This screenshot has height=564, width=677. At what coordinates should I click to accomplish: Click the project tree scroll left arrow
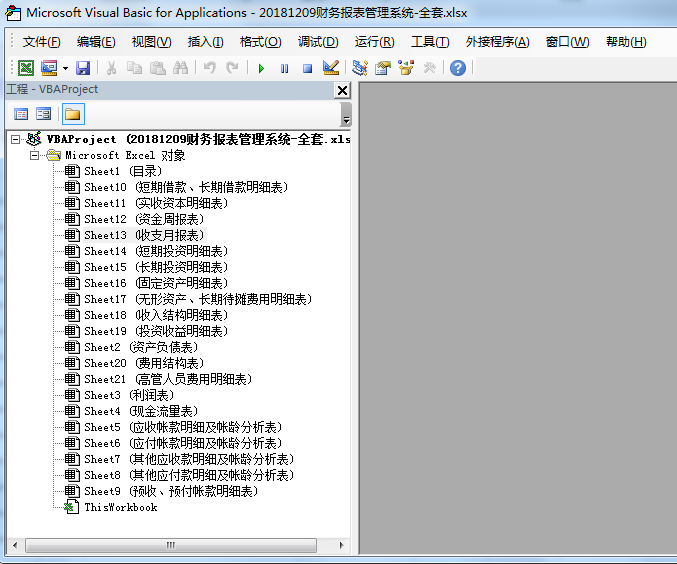16,545
